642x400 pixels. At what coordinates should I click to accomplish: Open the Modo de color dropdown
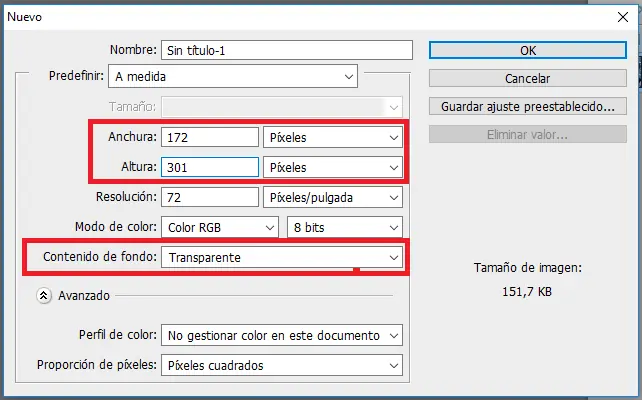221,228
